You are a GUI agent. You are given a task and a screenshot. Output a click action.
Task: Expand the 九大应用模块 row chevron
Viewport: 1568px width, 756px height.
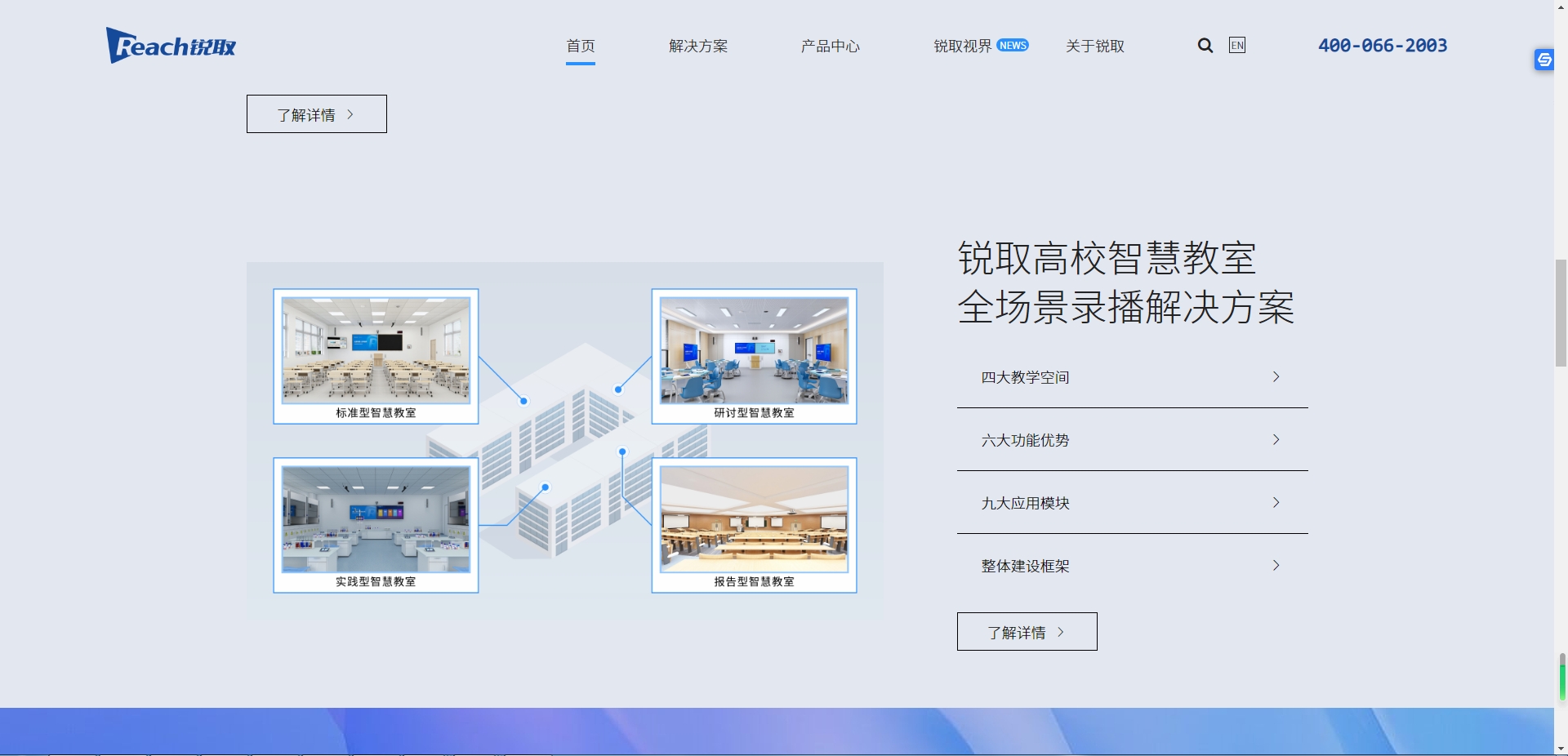pos(1276,503)
